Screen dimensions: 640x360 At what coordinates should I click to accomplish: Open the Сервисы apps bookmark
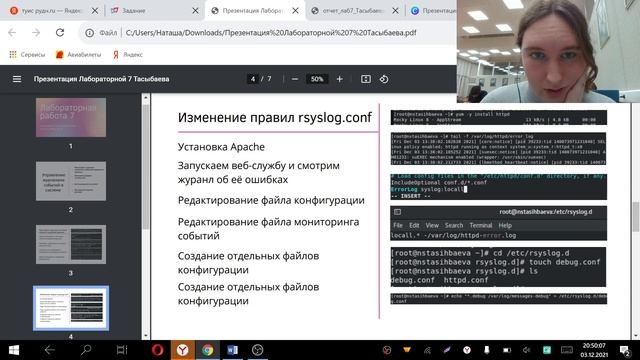[x=27, y=54]
